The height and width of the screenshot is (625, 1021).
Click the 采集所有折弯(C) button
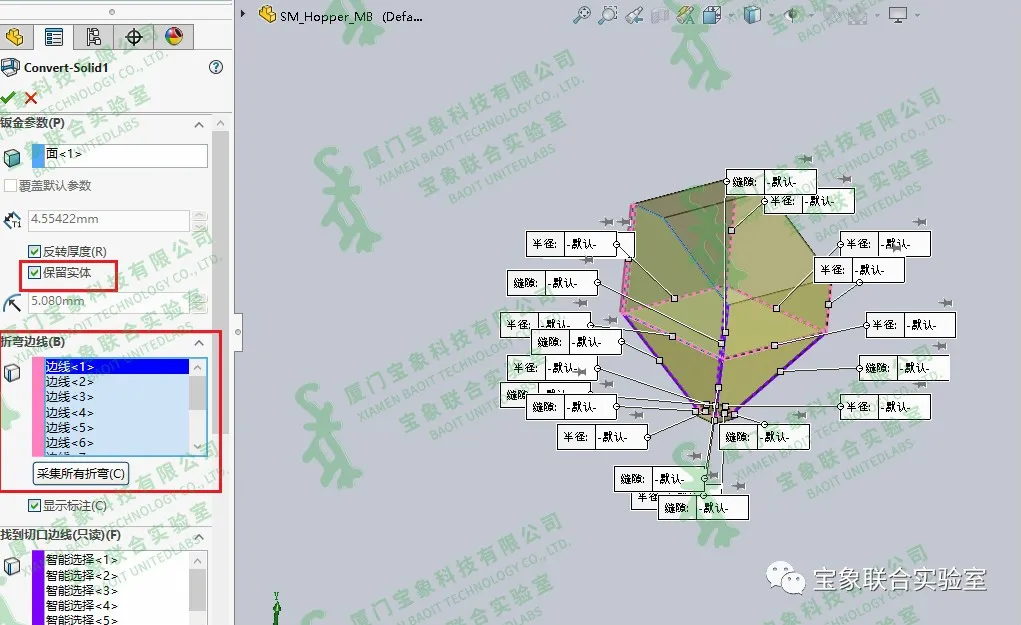click(81, 473)
